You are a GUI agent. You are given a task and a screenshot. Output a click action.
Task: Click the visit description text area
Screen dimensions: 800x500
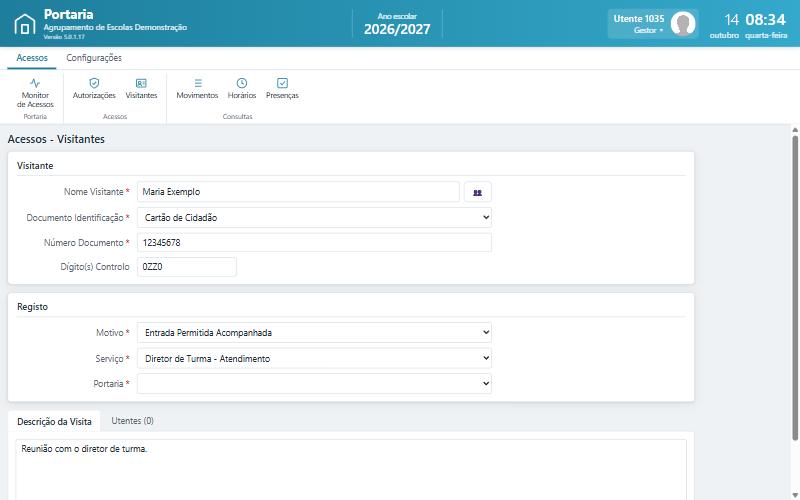pyautogui.click(x=351, y=469)
